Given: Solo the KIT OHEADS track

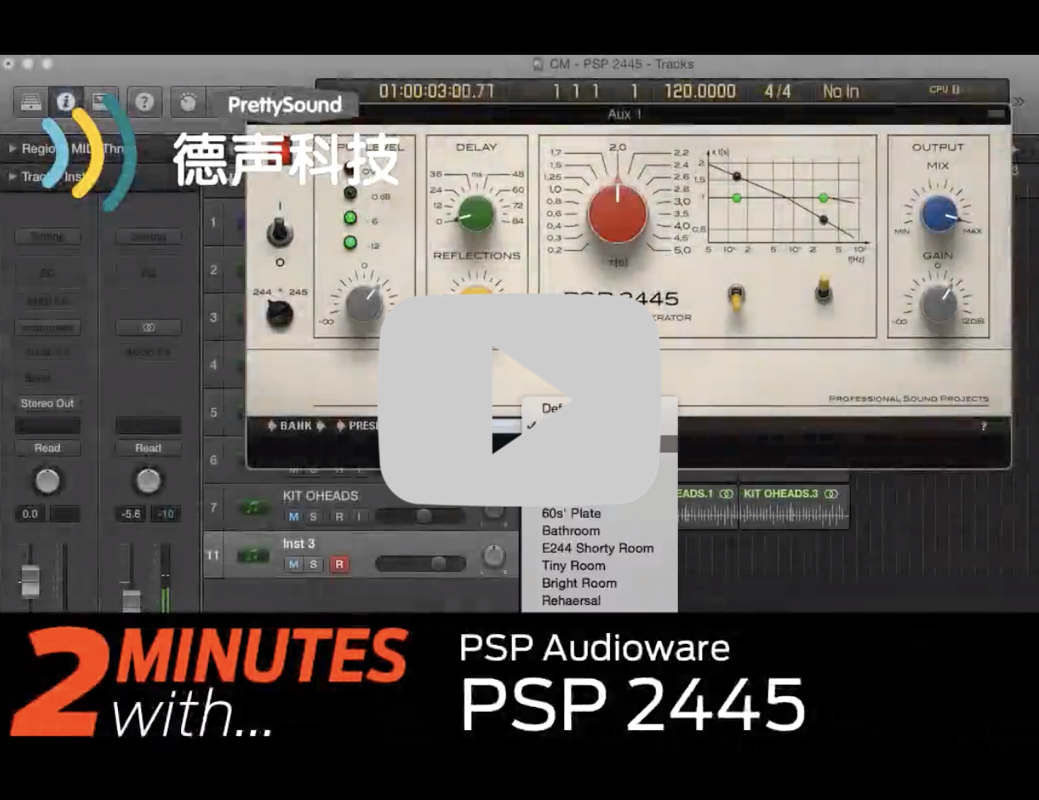Looking at the screenshot, I should click(x=313, y=516).
